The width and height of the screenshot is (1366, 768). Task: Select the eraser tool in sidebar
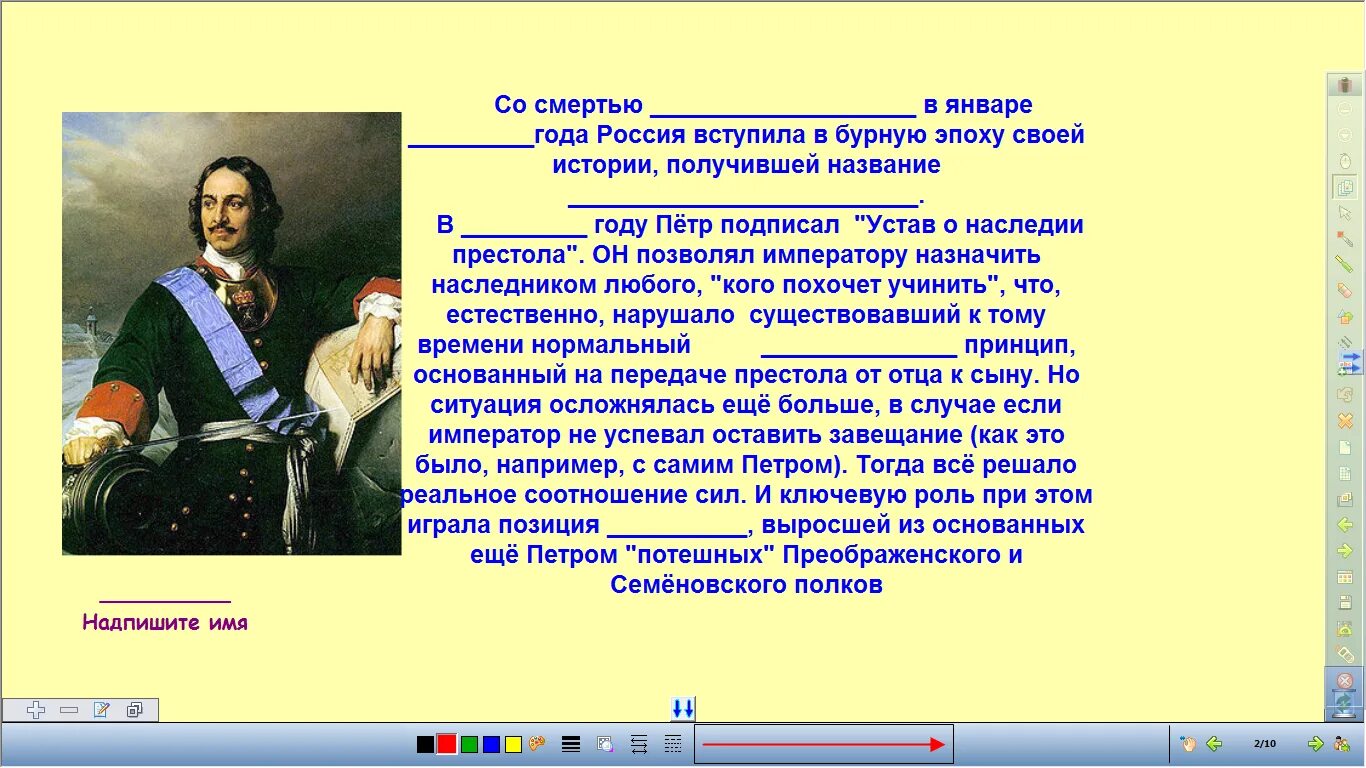click(1345, 290)
